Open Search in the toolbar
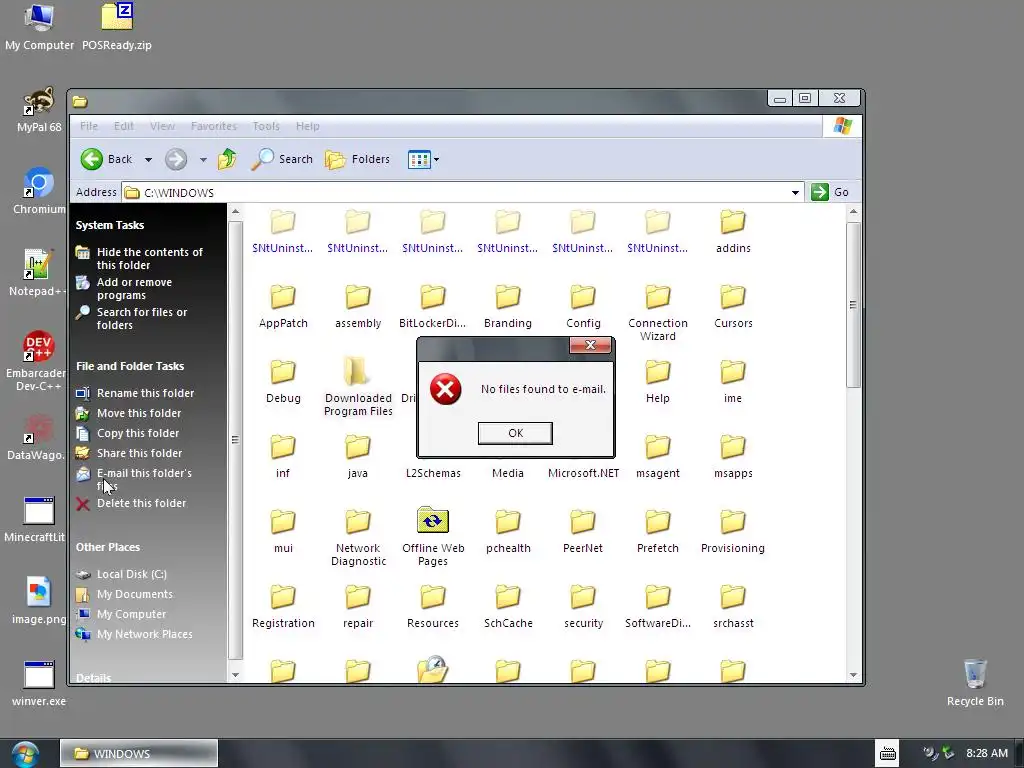 pos(282,159)
